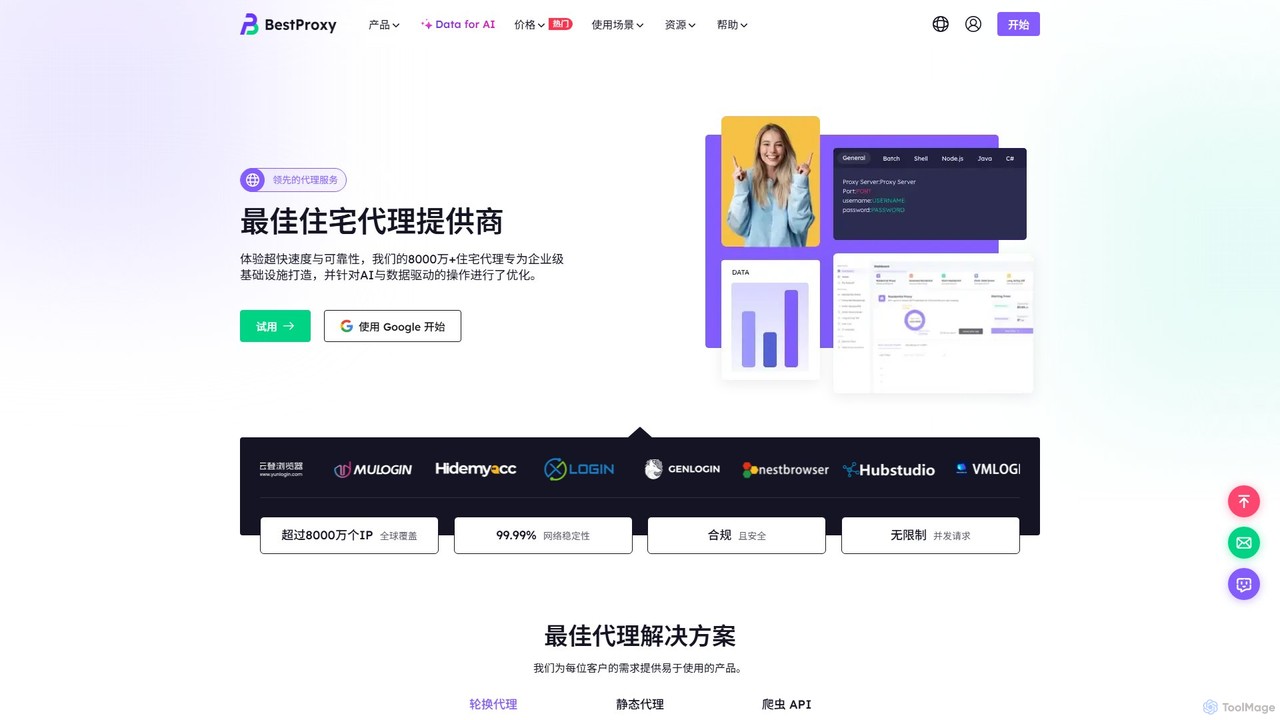Click the 无限制 并发请求 stat card
This screenshot has width=1280, height=720.
click(x=931, y=535)
